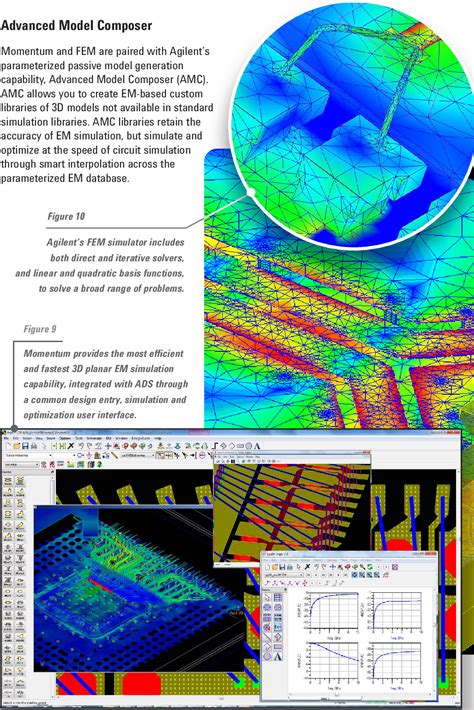Screen dimensions: 474x710
Task: Select Smith chart icon in data display palette
Action: [278, 608]
